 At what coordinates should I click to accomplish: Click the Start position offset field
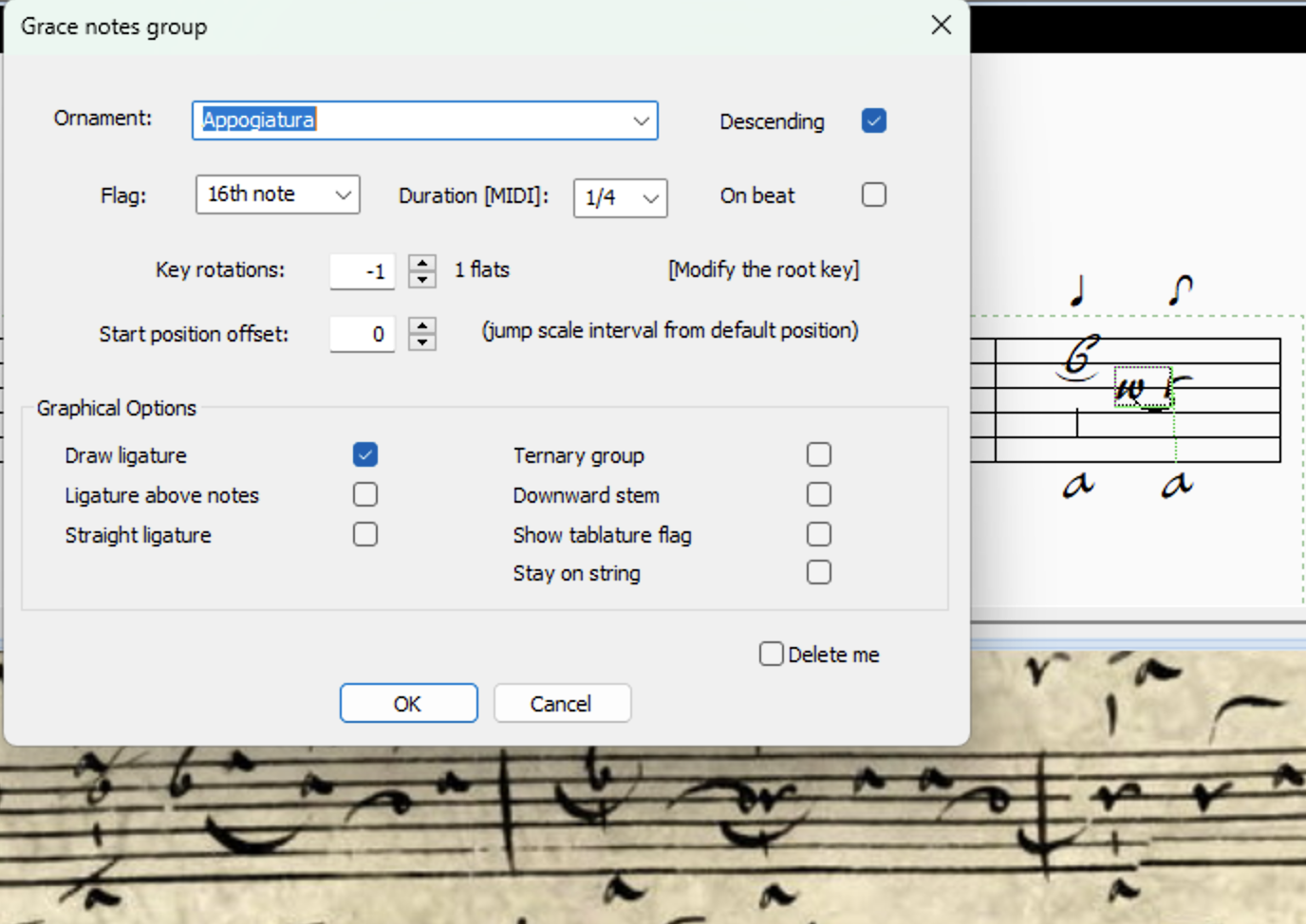point(362,334)
